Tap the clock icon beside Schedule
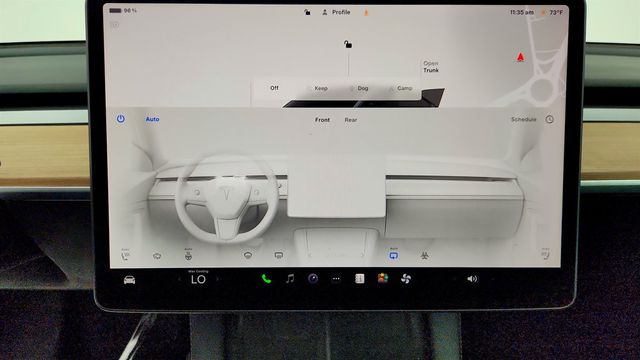Screen dimensions: 640x360 coord(549,120)
